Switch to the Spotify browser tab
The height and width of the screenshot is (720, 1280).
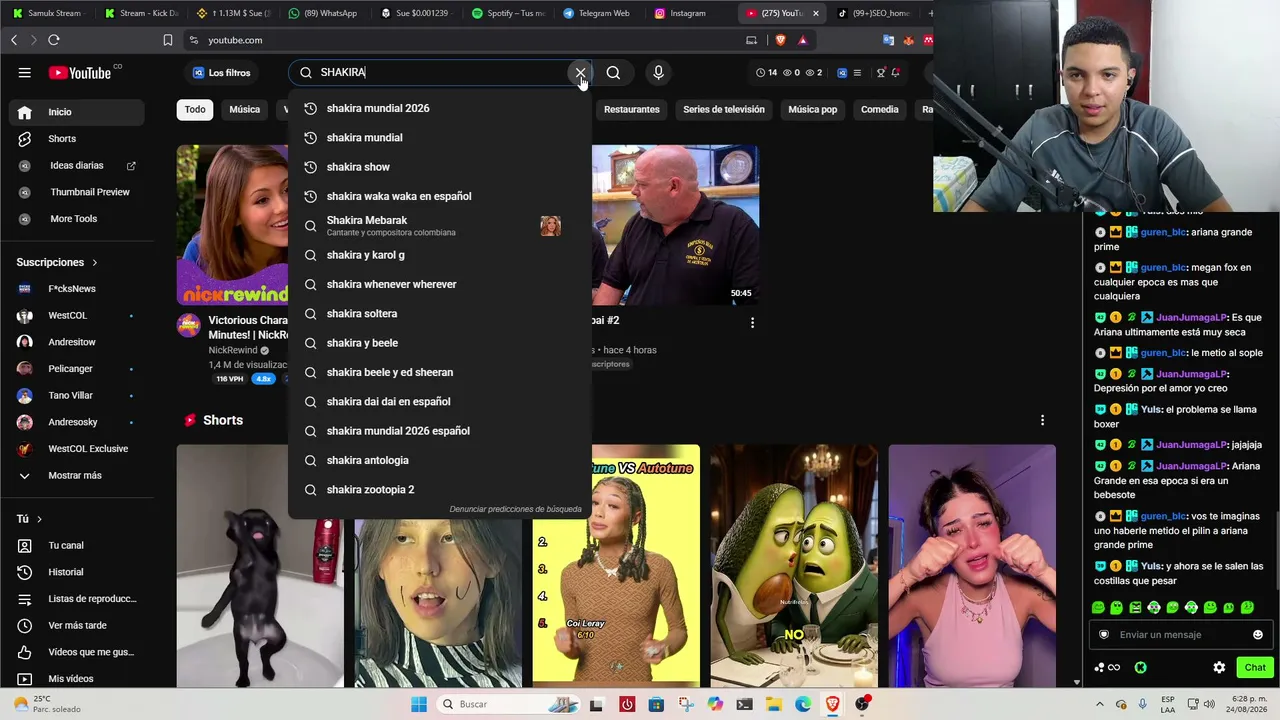click(x=508, y=13)
